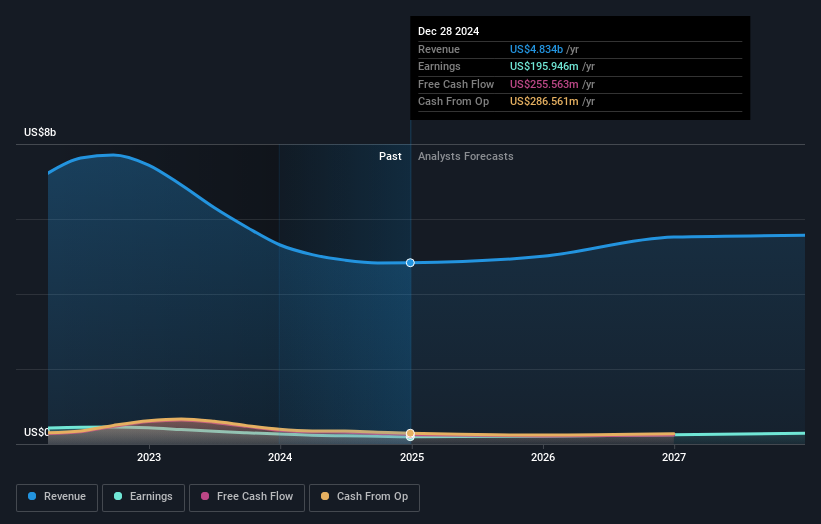821x524 pixels.
Task: Toggle the Earnings series in legend
Action: [x=143, y=497]
